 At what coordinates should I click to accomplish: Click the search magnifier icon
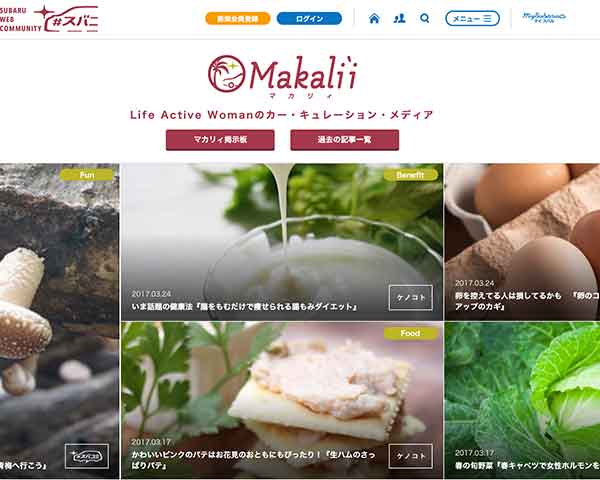tap(424, 18)
